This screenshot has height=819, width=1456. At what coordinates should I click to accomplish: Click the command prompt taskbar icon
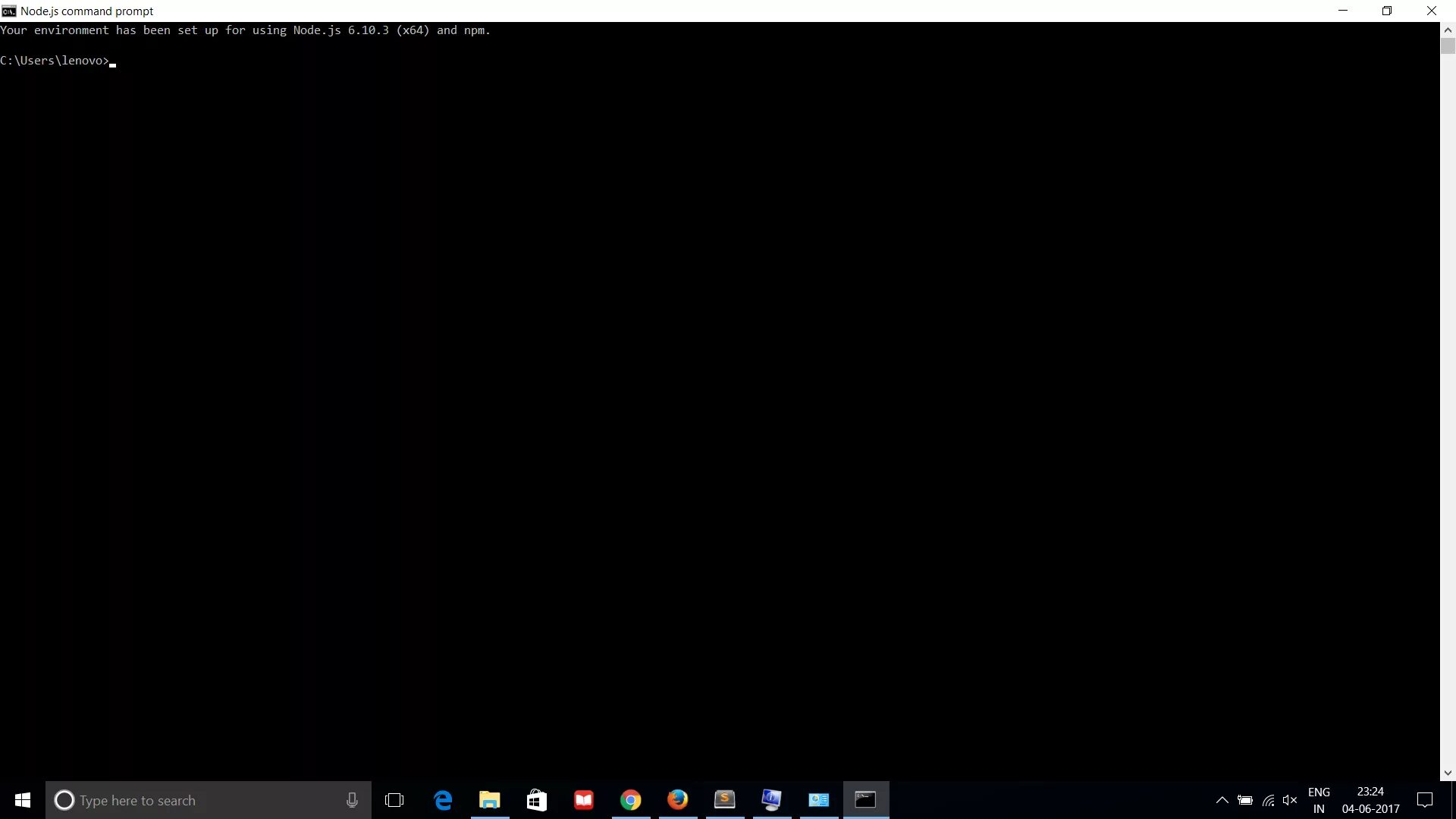[x=866, y=800]
